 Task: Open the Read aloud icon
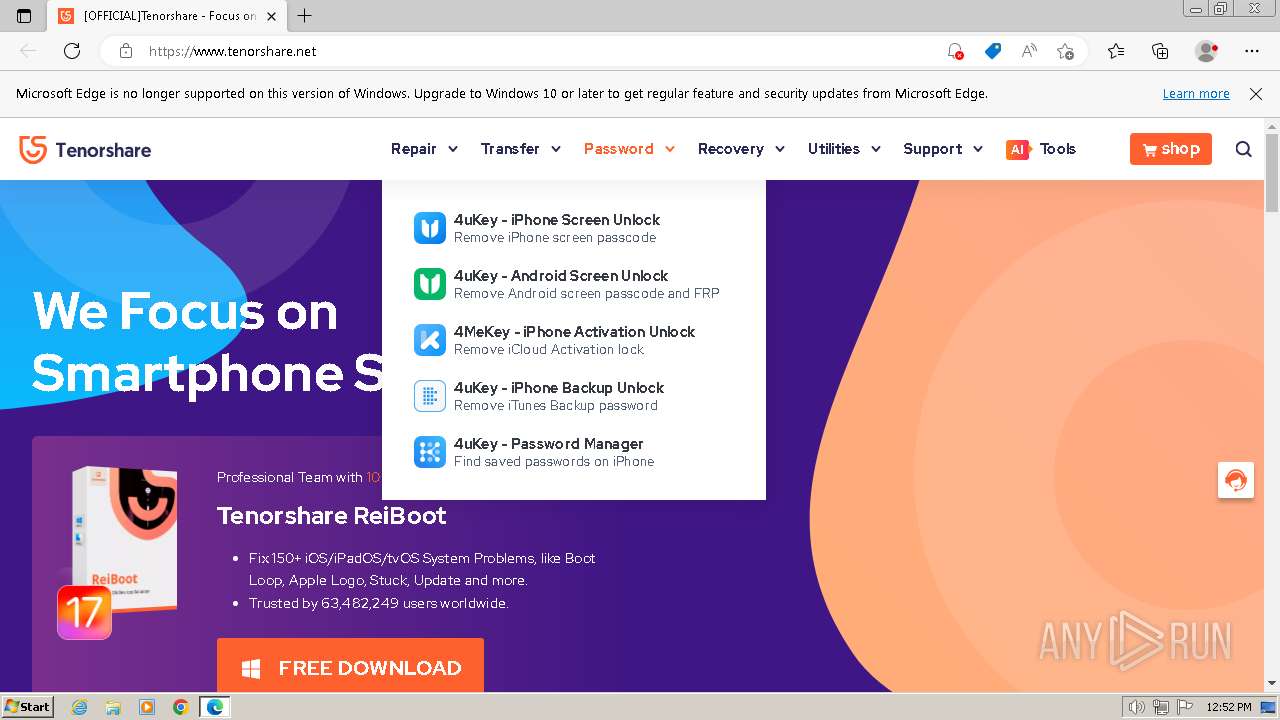point(1029,51)
